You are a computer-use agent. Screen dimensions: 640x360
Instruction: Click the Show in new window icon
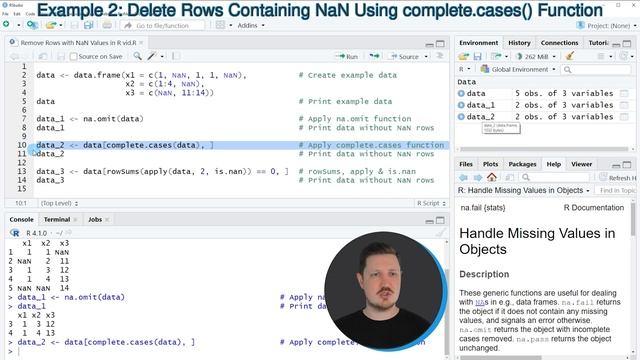tap(42, 56)
